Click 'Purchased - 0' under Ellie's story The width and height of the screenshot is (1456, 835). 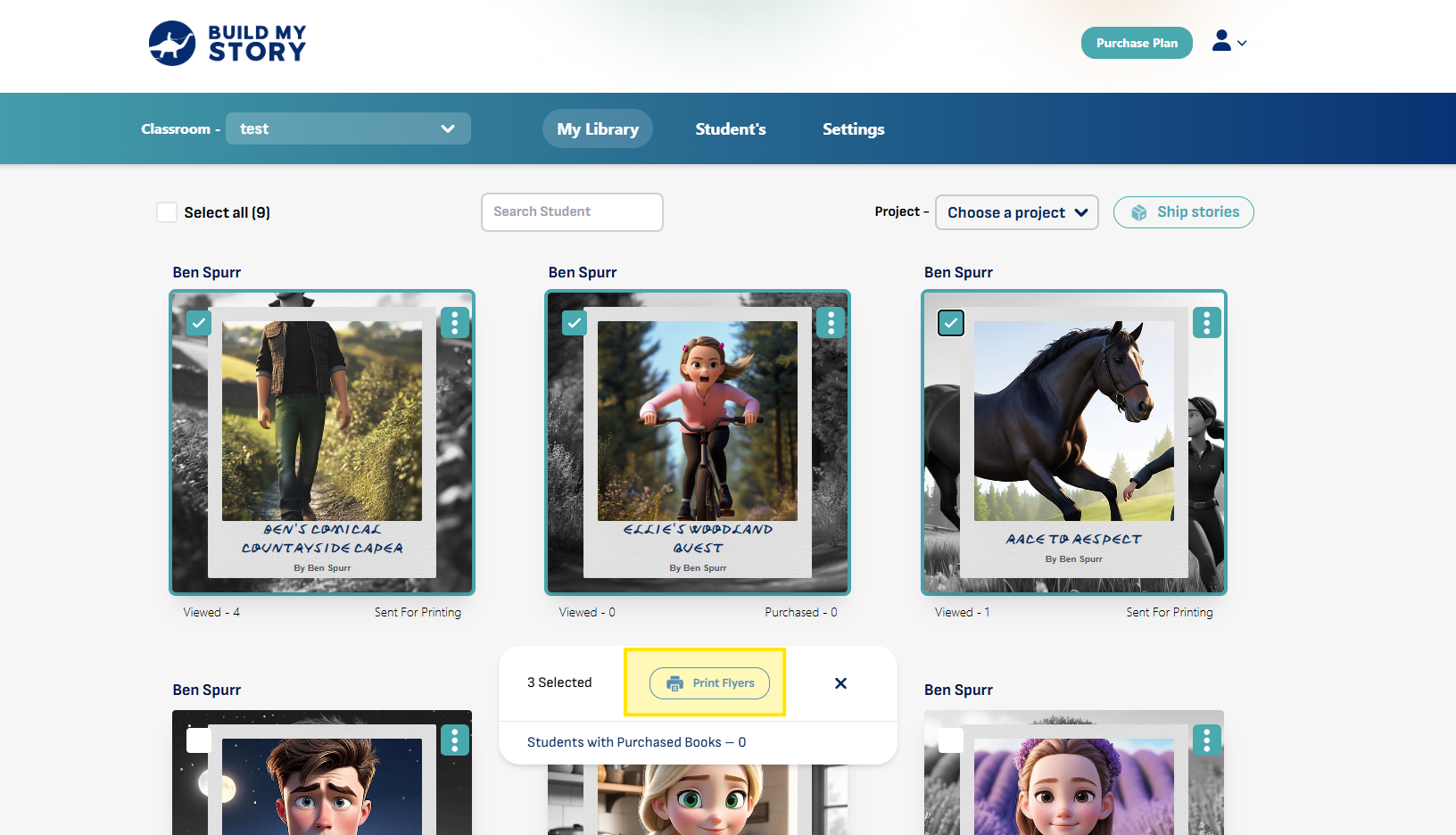801,612
